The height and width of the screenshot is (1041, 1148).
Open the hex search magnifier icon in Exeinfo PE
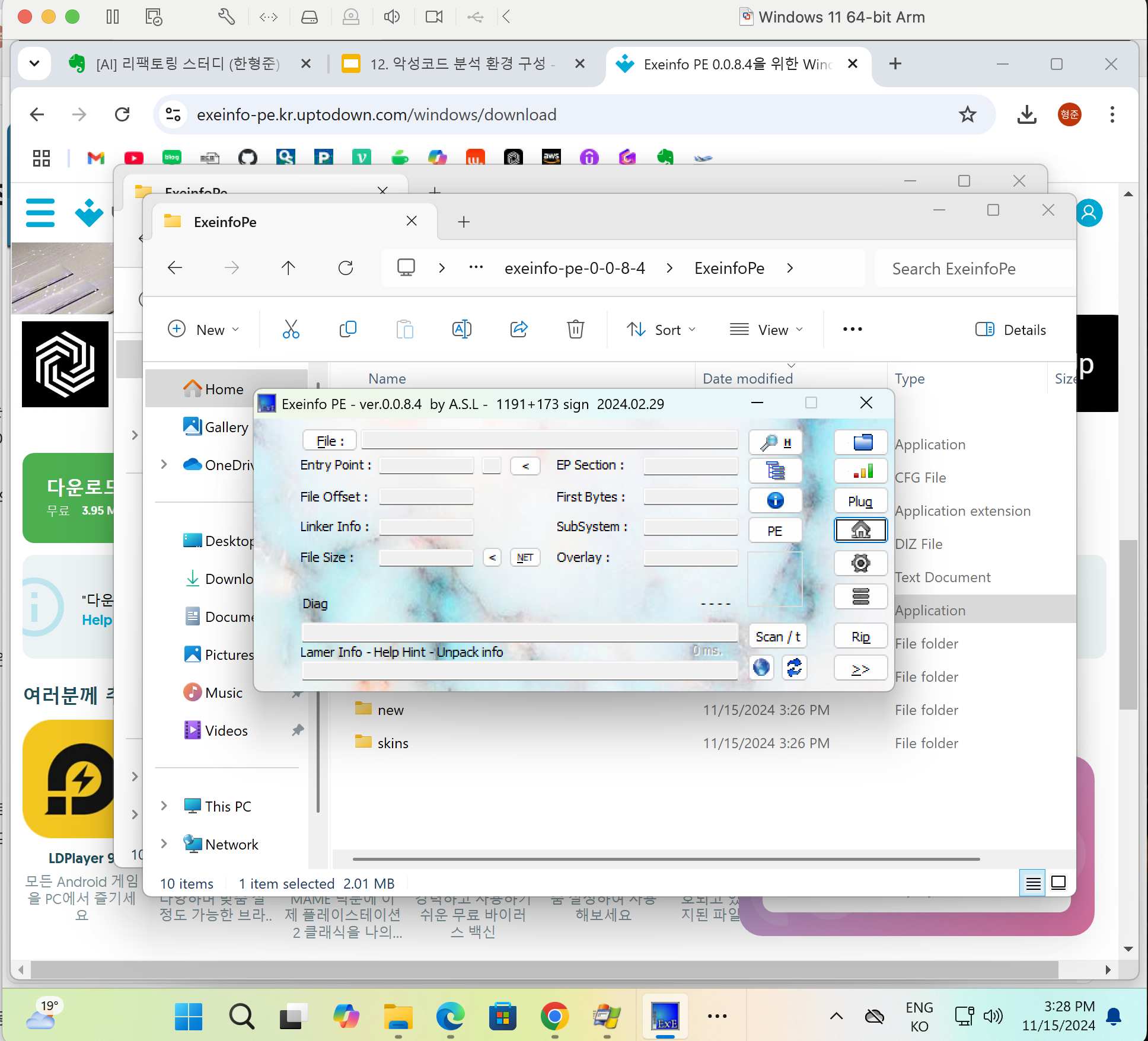click(776, 442)
